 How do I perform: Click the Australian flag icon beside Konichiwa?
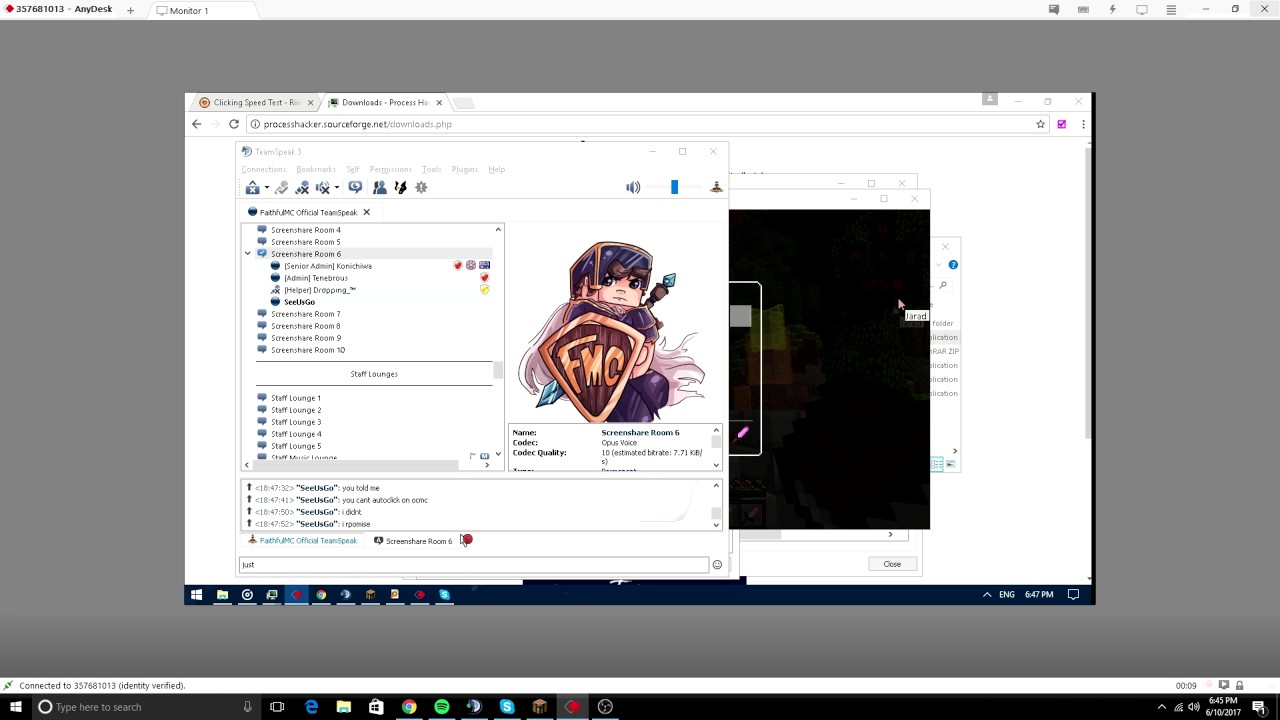pyautogui.click(x=484, y=266)
